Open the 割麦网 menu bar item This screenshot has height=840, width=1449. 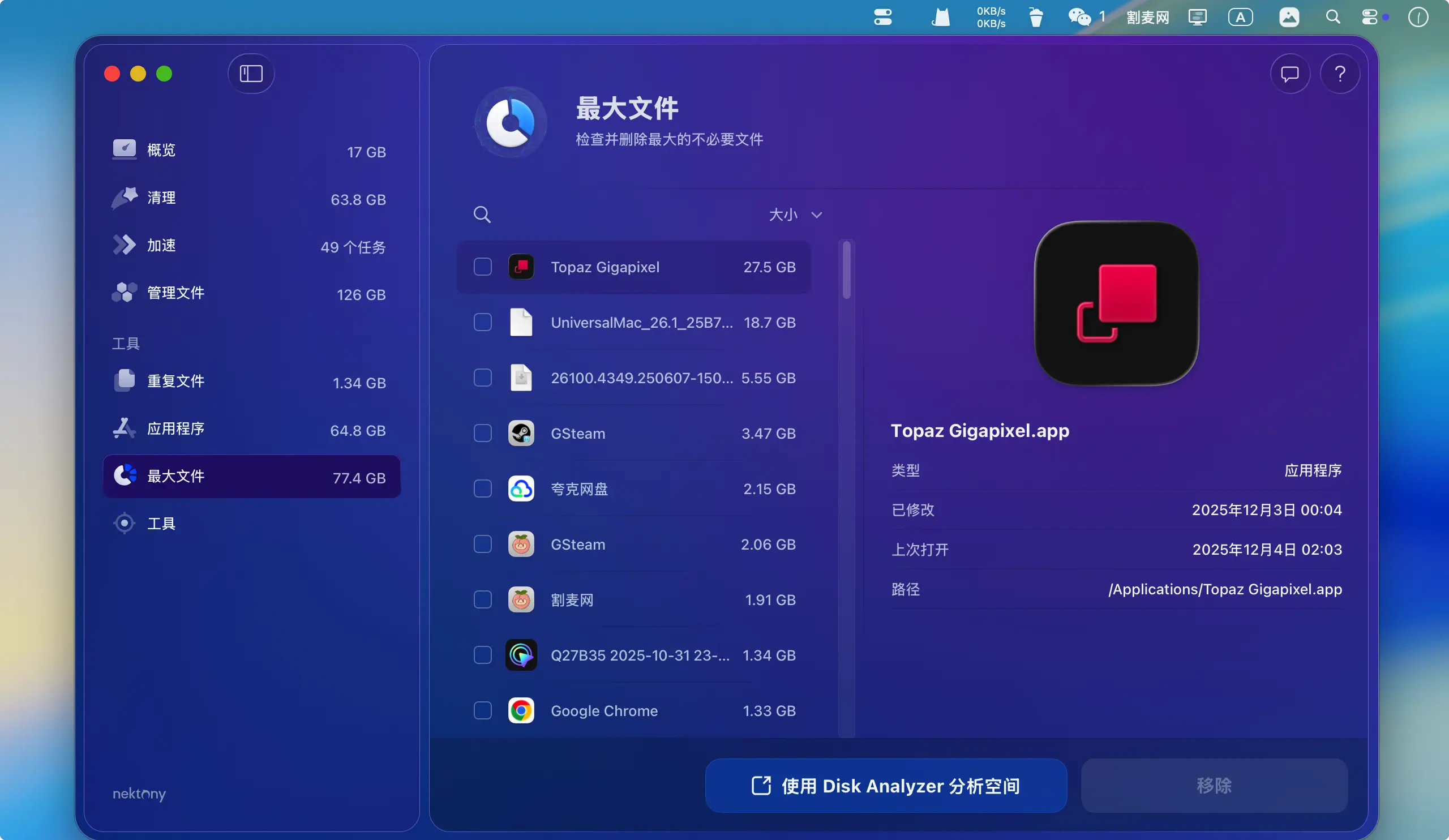click(1147, 17)
